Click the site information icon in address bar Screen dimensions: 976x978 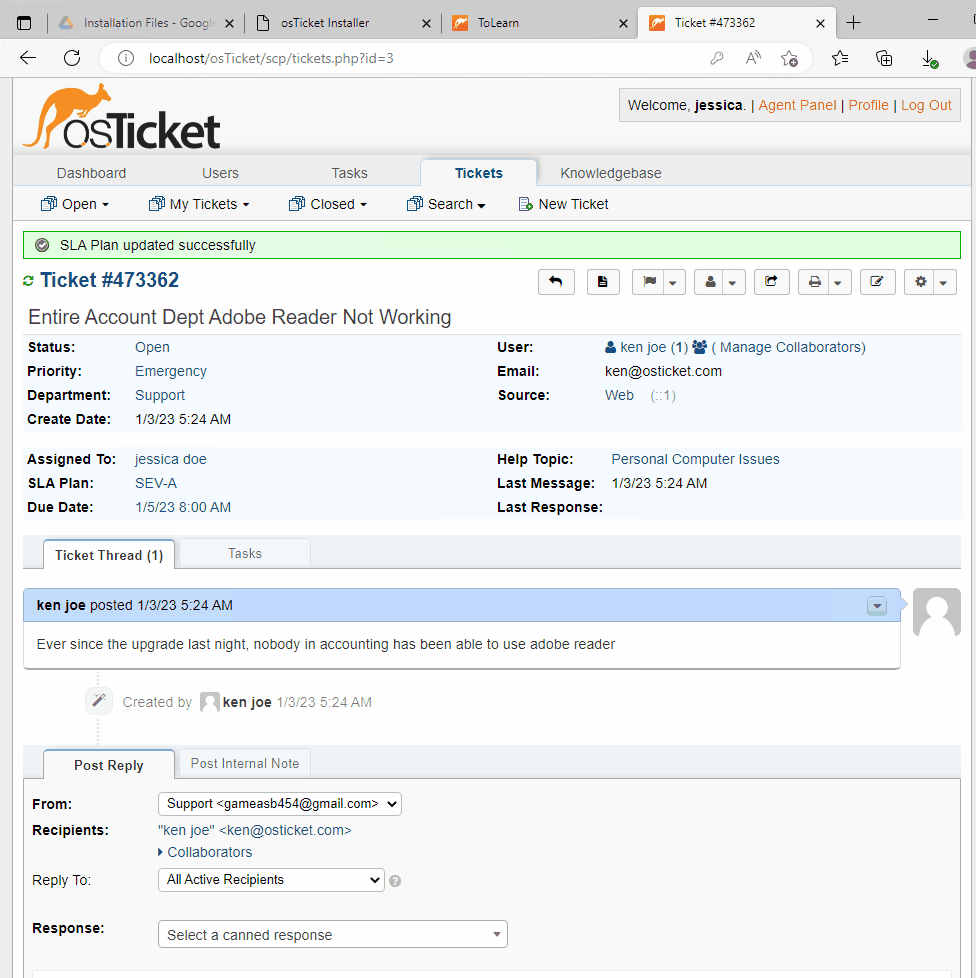coord(126,58)
